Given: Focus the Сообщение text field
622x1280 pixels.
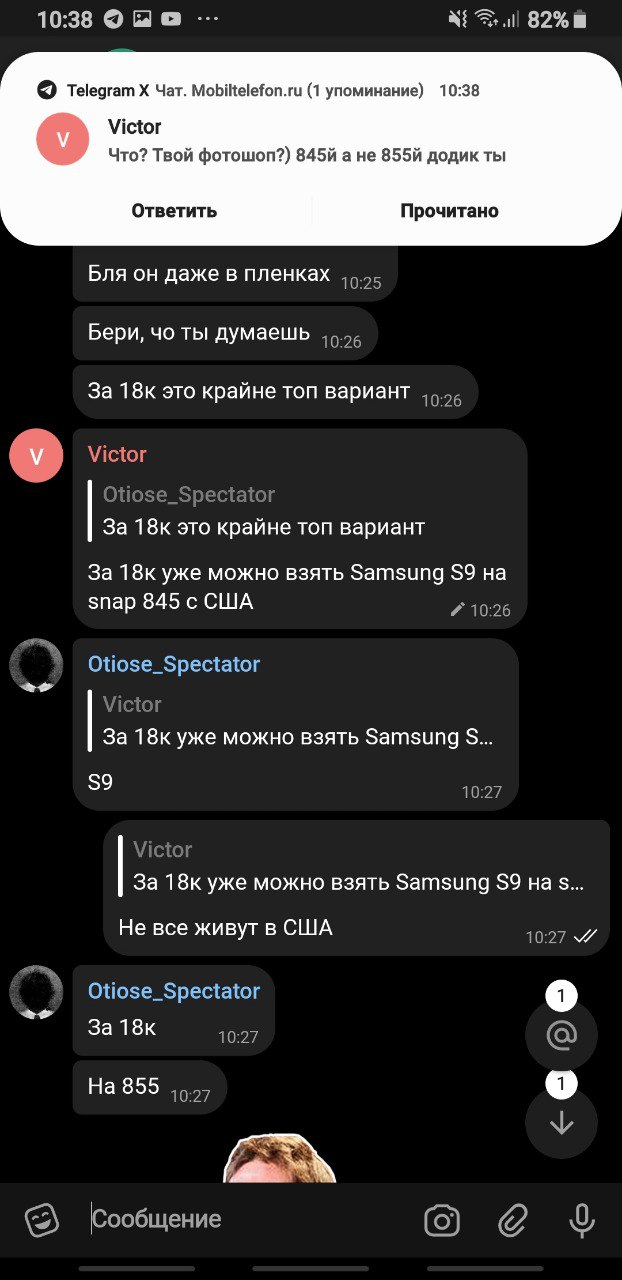Looking at the screenshot, I should click(250, 1220).
